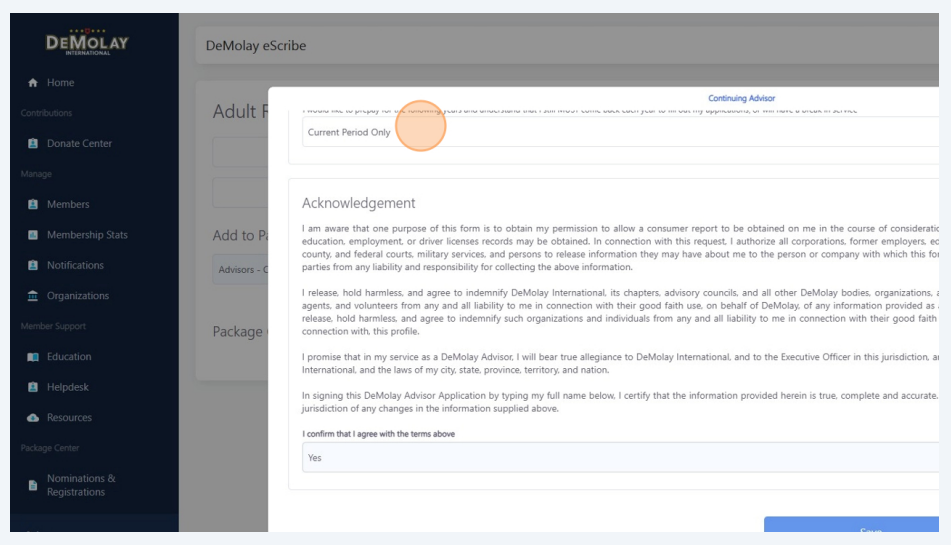
Task: Open the agreement dropdown showing Yes
Action: pos(620,458)
